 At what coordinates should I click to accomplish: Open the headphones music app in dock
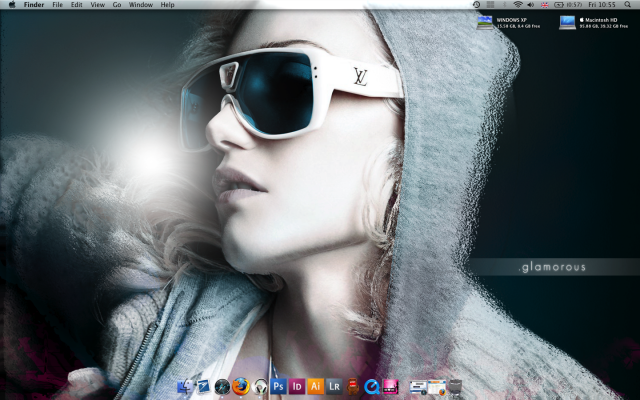point(260,386)
